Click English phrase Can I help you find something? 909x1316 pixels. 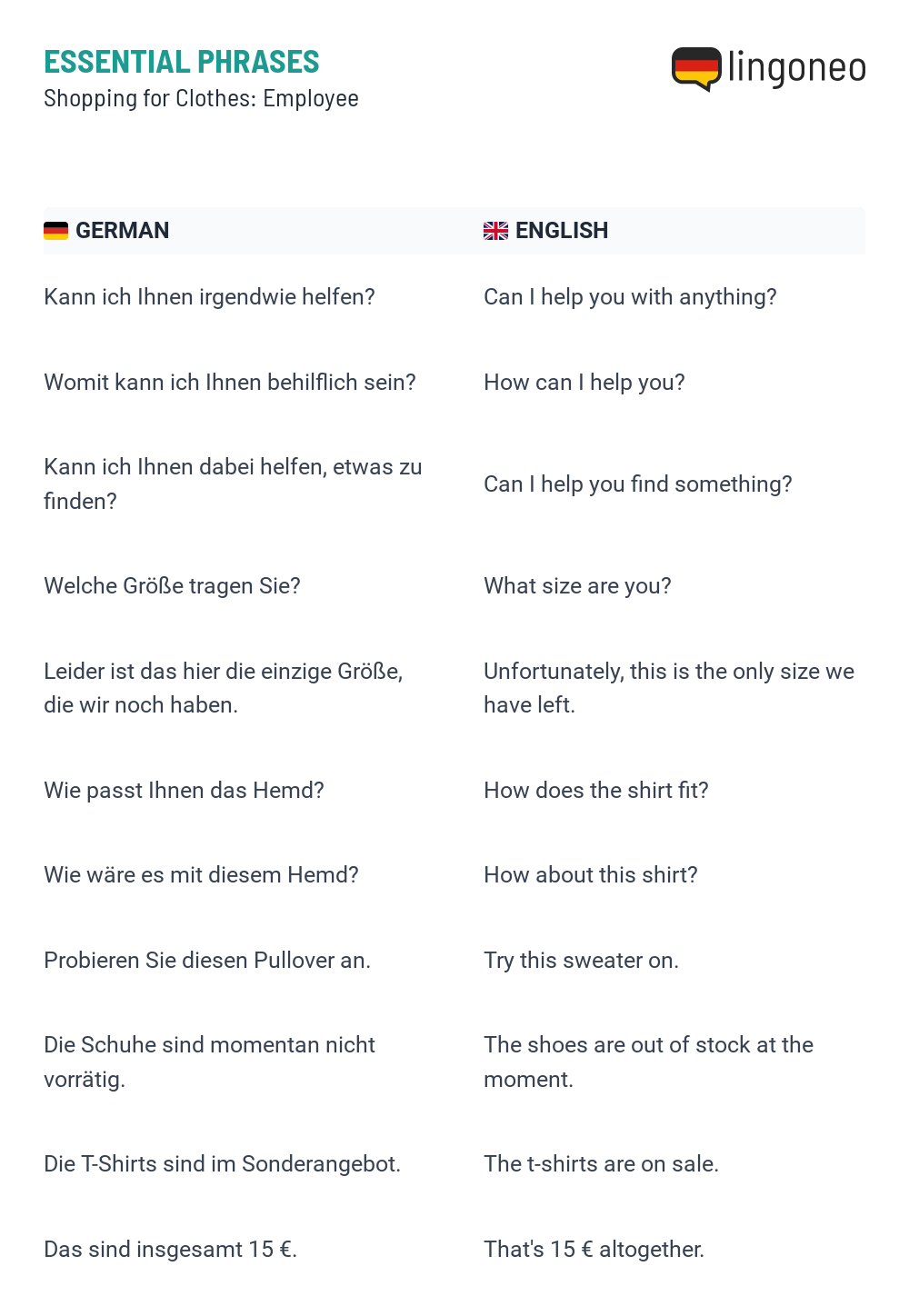point(638,484)
